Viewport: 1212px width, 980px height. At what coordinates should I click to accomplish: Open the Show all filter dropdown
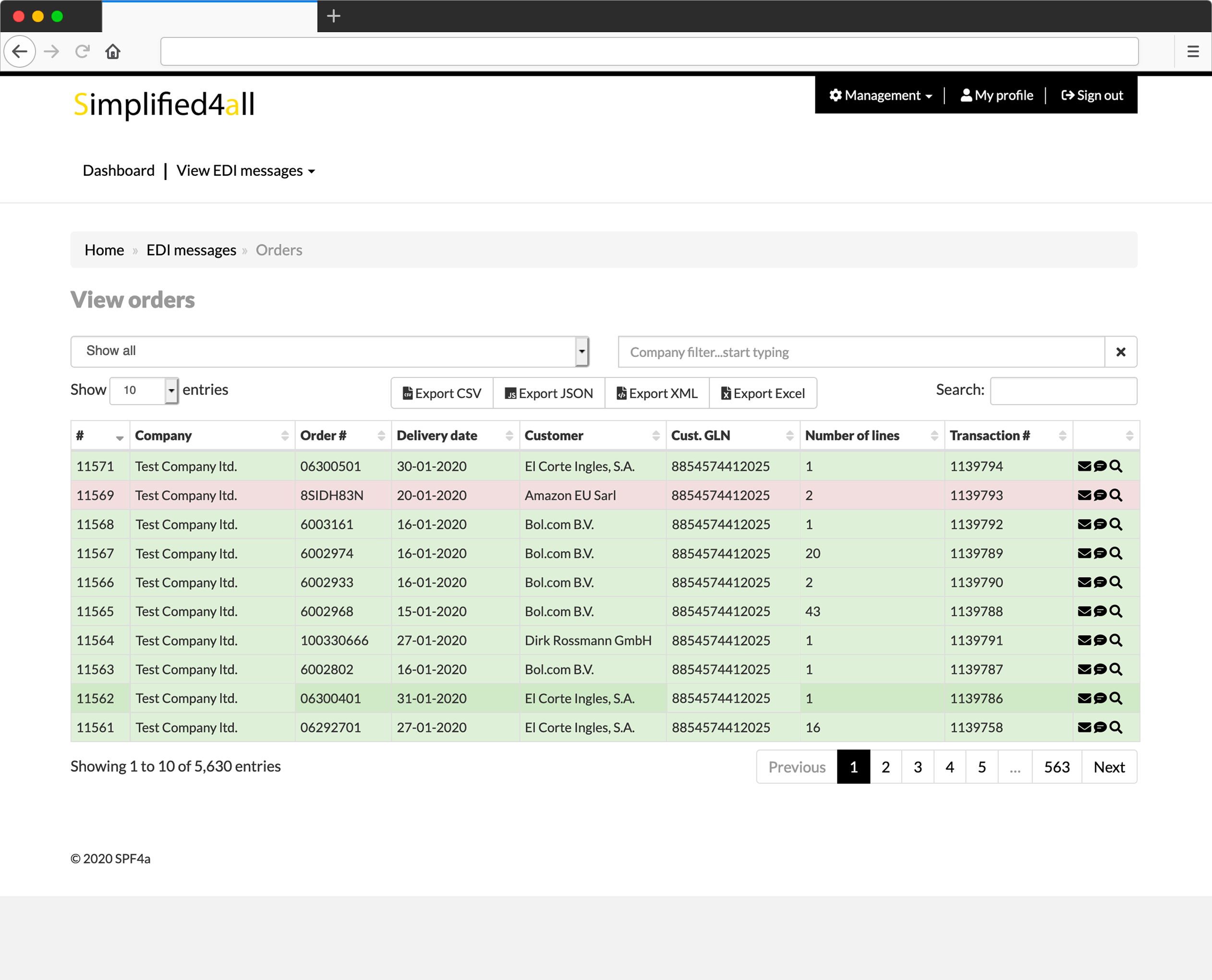pos(330,351)
